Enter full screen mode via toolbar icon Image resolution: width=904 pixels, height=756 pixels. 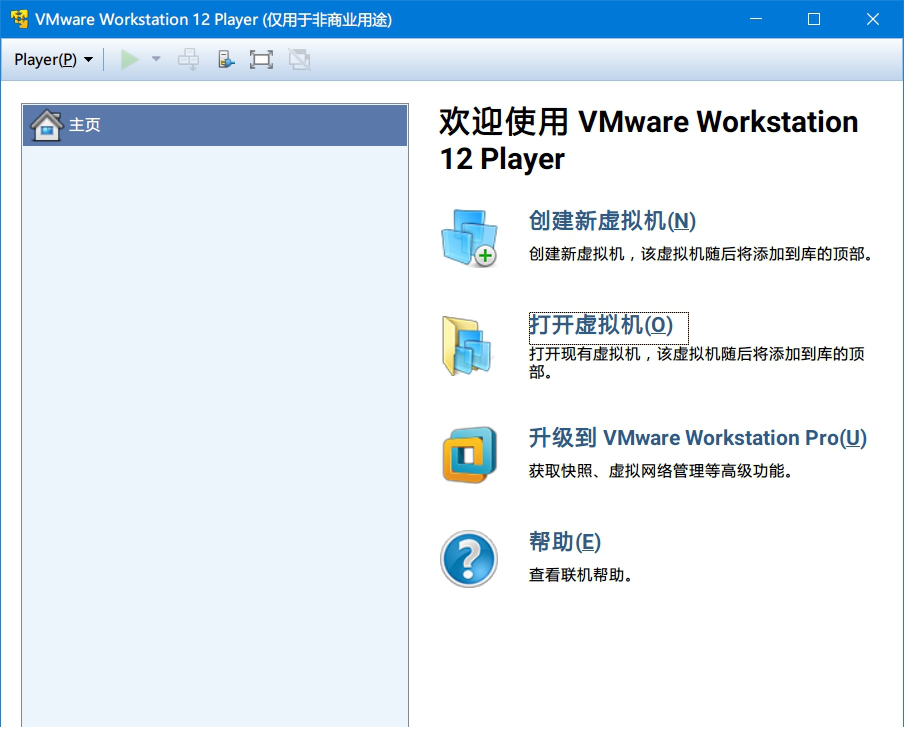click(261, 59)
